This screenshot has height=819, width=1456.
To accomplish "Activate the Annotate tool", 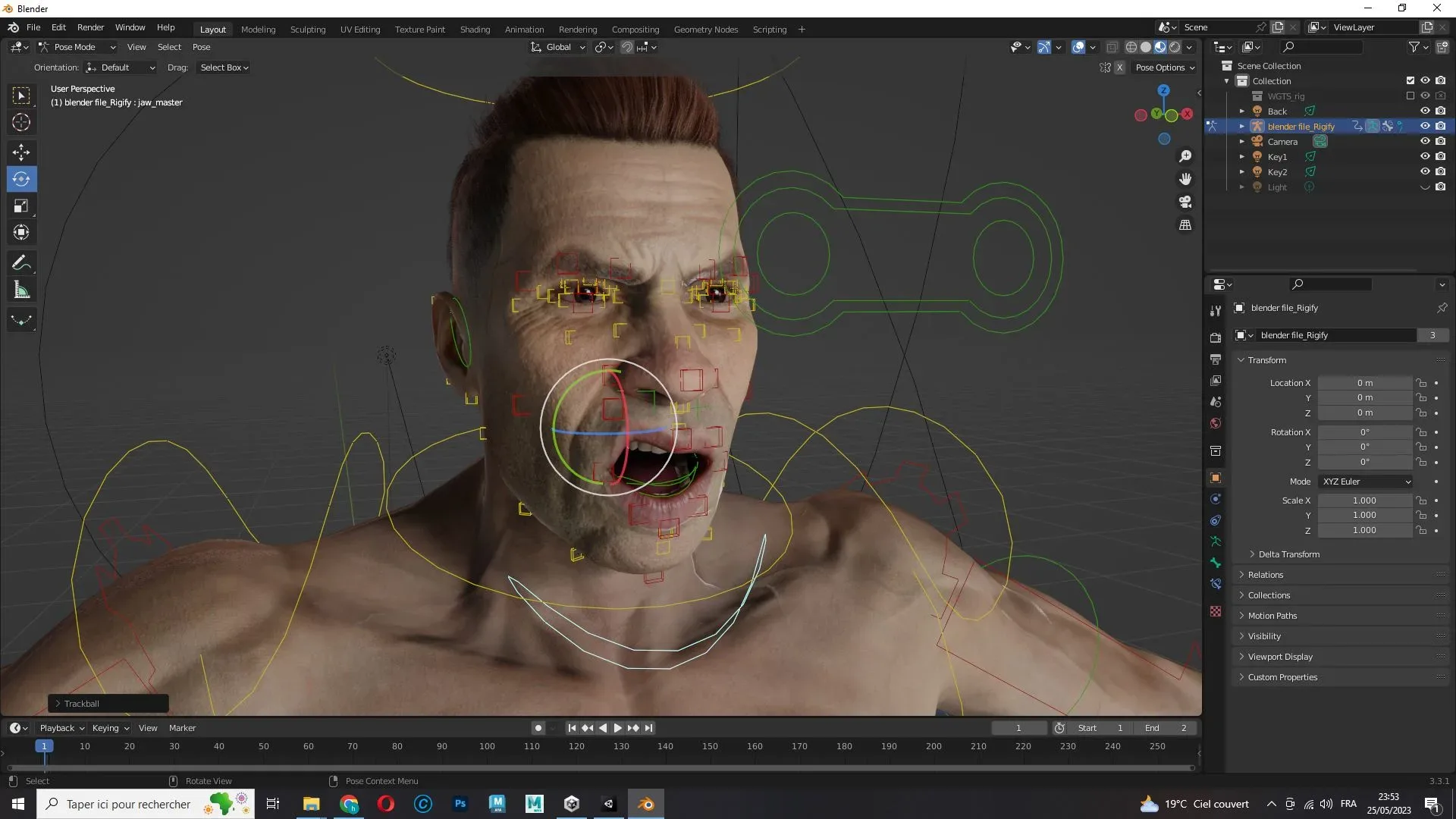I will (x=21, y=262).
